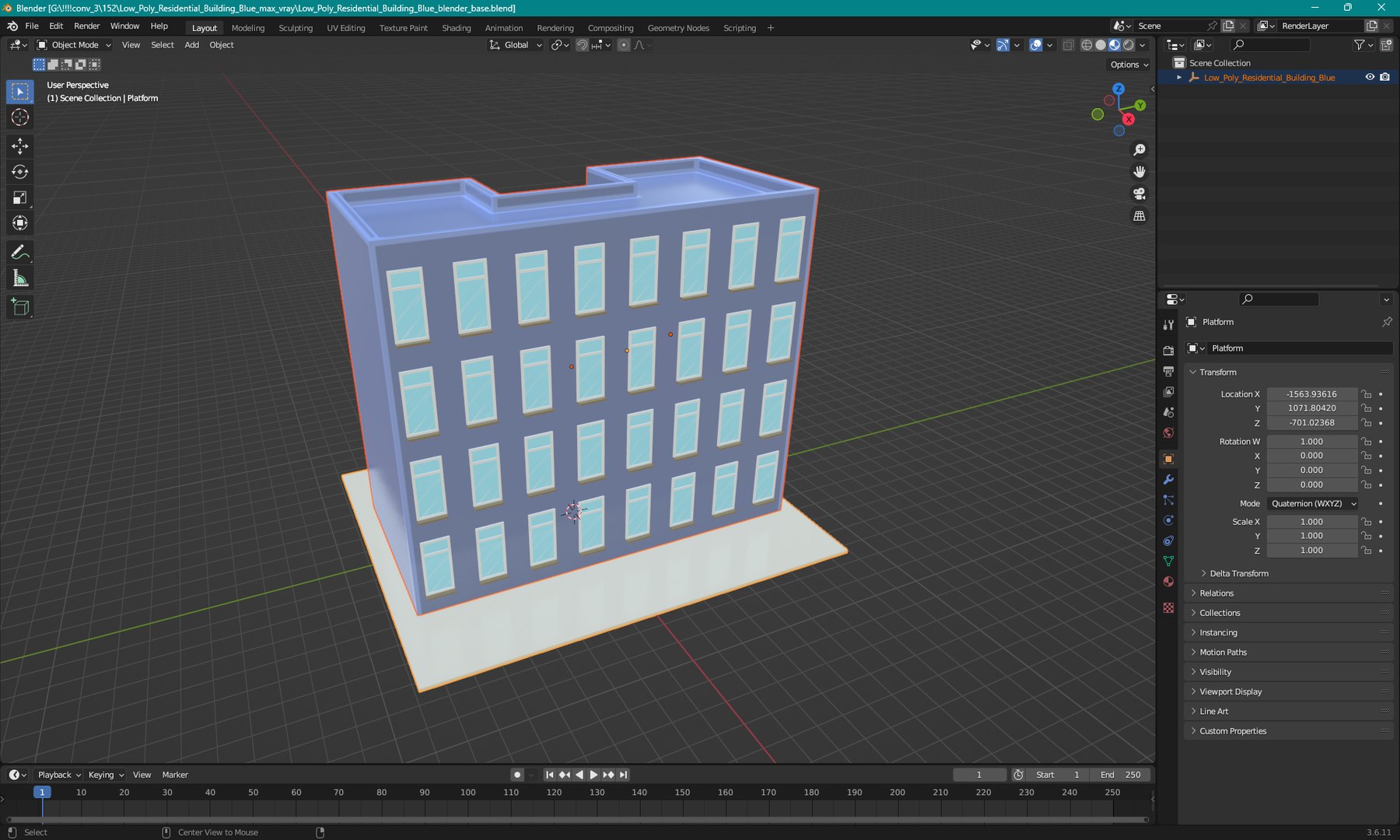Expand the Delta Transform panel
This screenshot has height=840, width=1400.
pos(1238,573)
